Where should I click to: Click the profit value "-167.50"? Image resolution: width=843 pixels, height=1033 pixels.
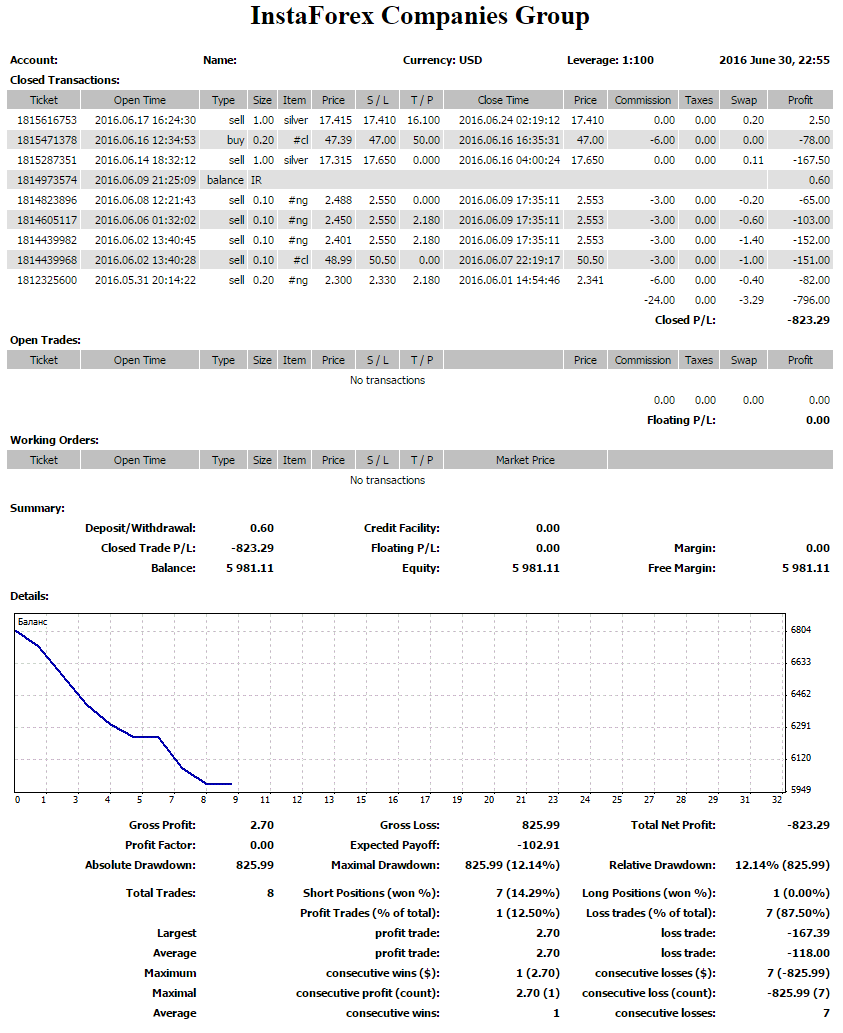(811, 160)
